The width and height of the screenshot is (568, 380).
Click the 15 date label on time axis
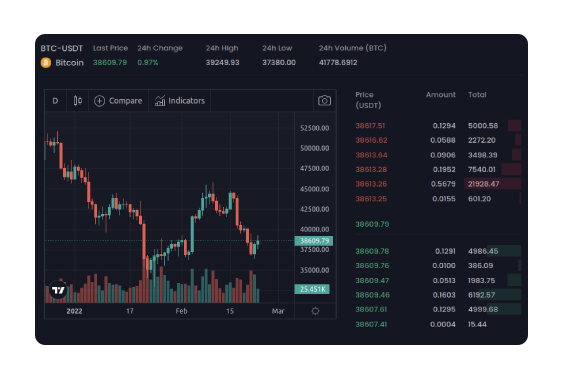(x=230, y=311)
